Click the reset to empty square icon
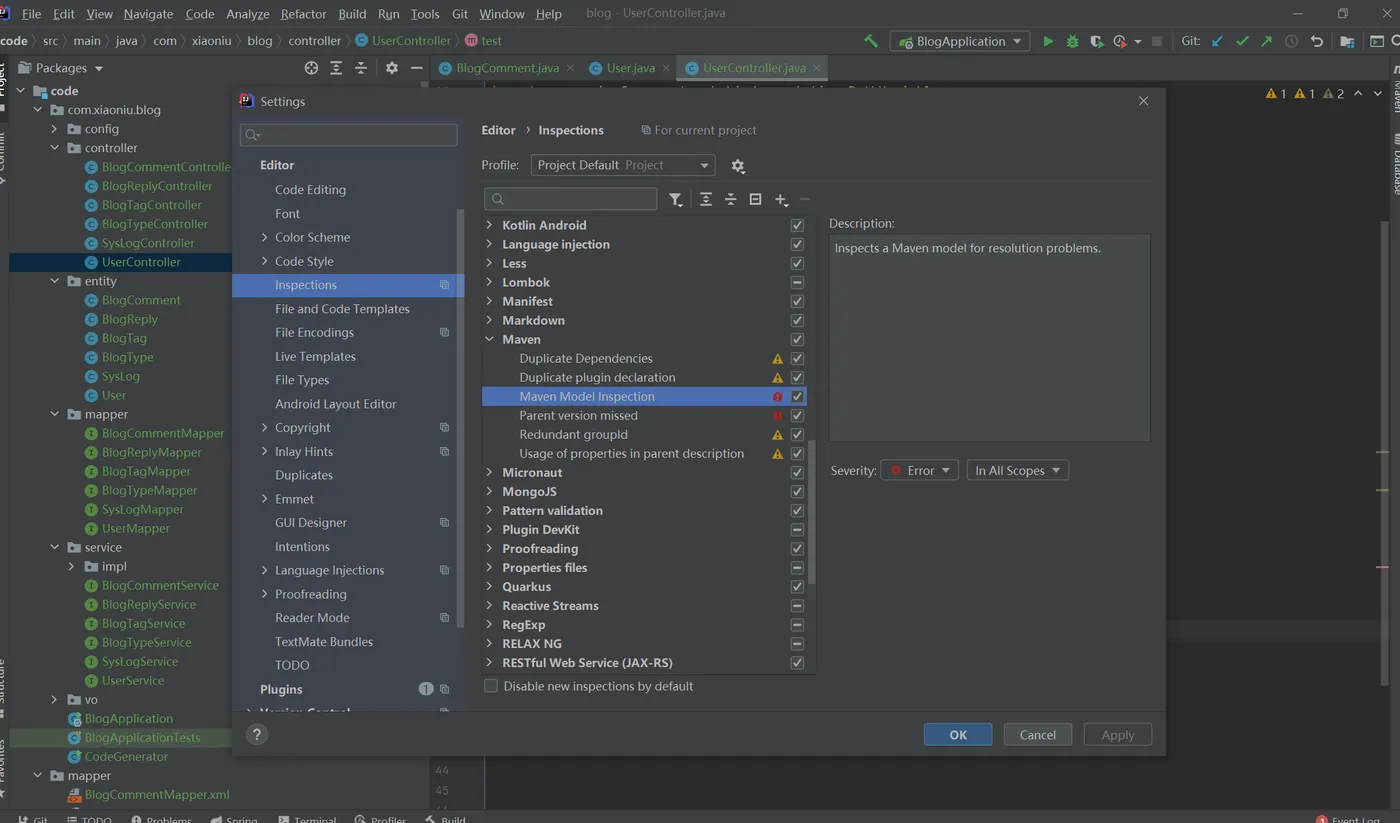 (x=755, y=199)
